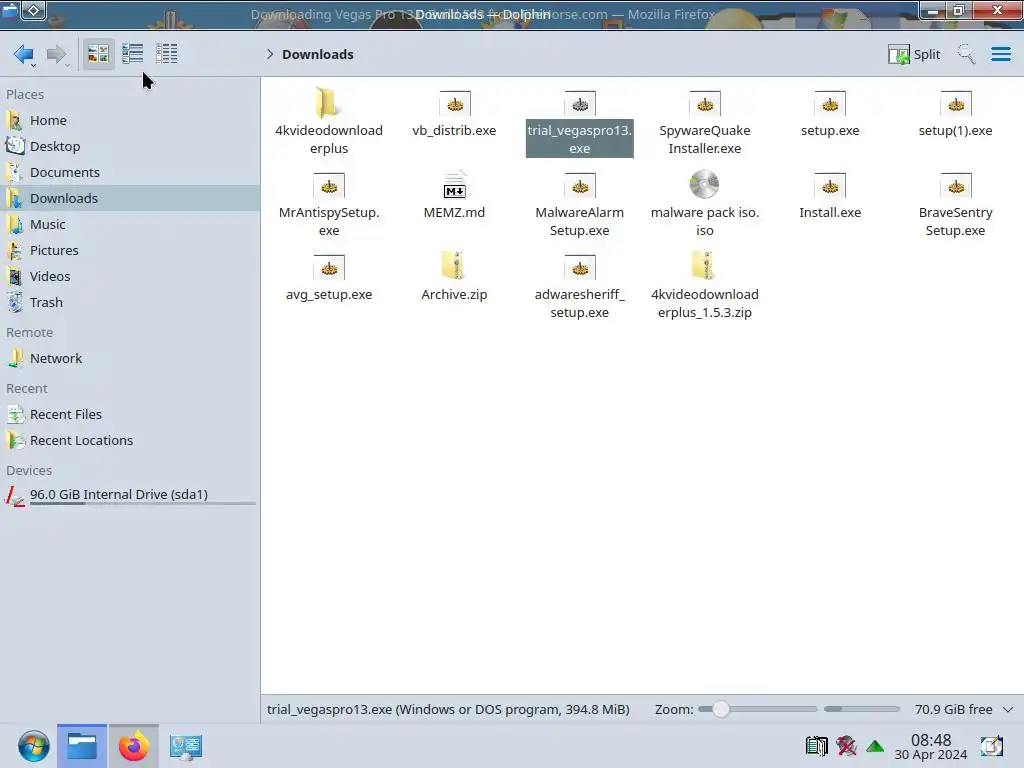This screenshot has height=768, width=1024.
Task: Select setup.exe file icon
Action: (830, 103)
